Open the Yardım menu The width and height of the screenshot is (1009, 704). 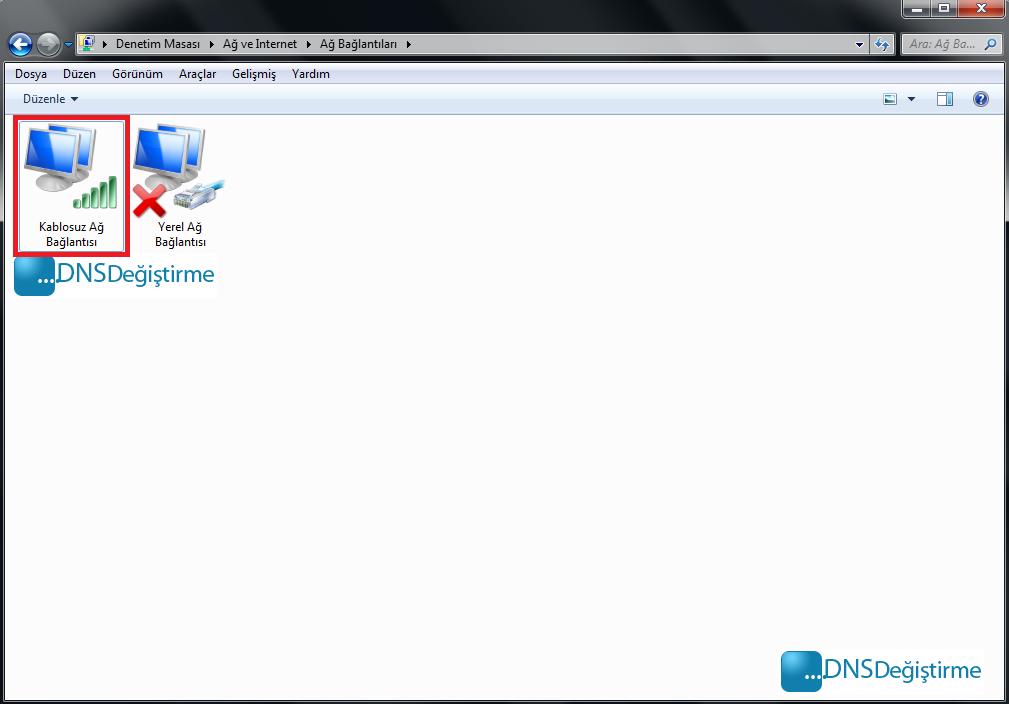[x=311, y=74]
